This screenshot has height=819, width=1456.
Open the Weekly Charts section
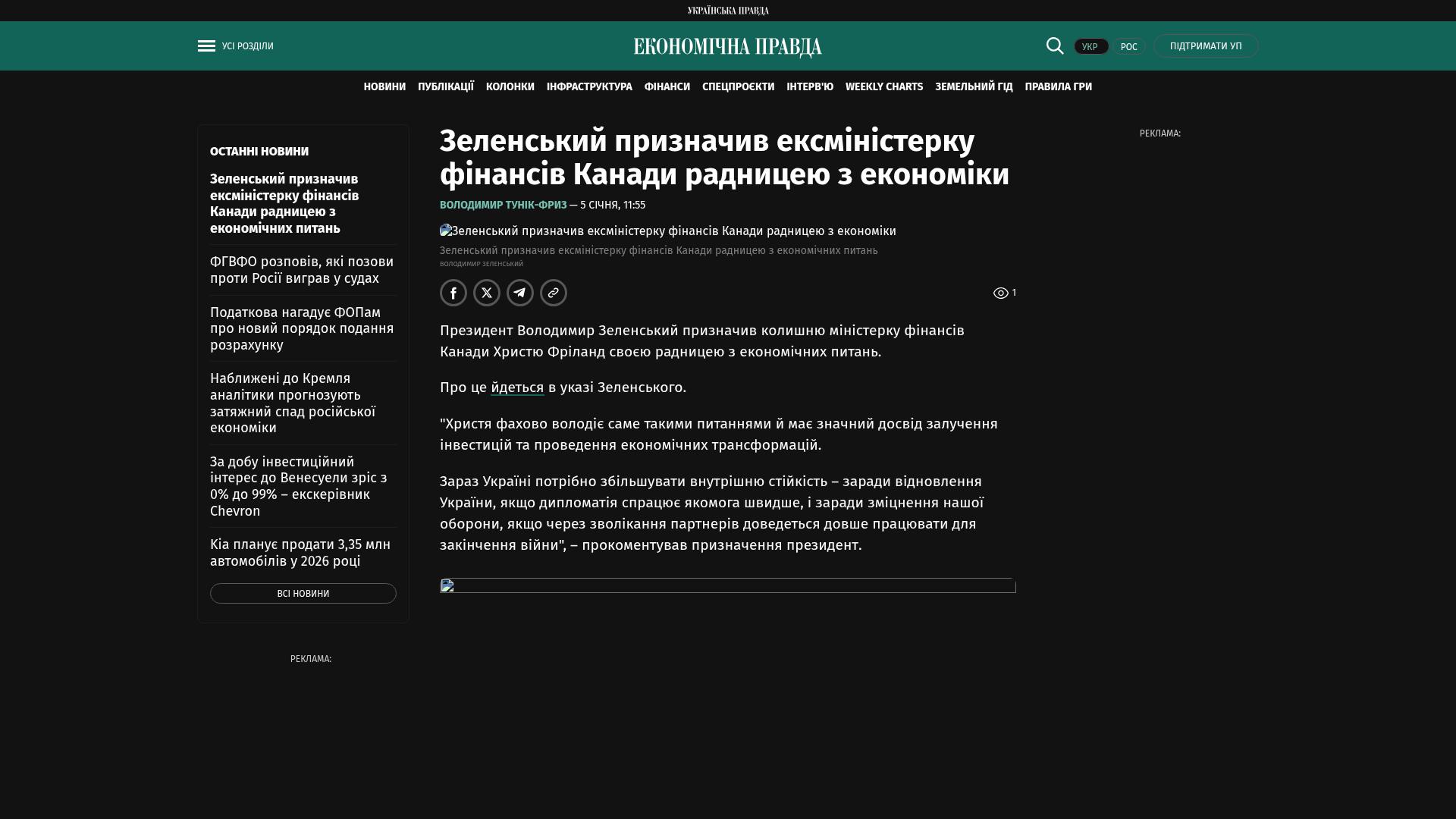pos(884,87)
